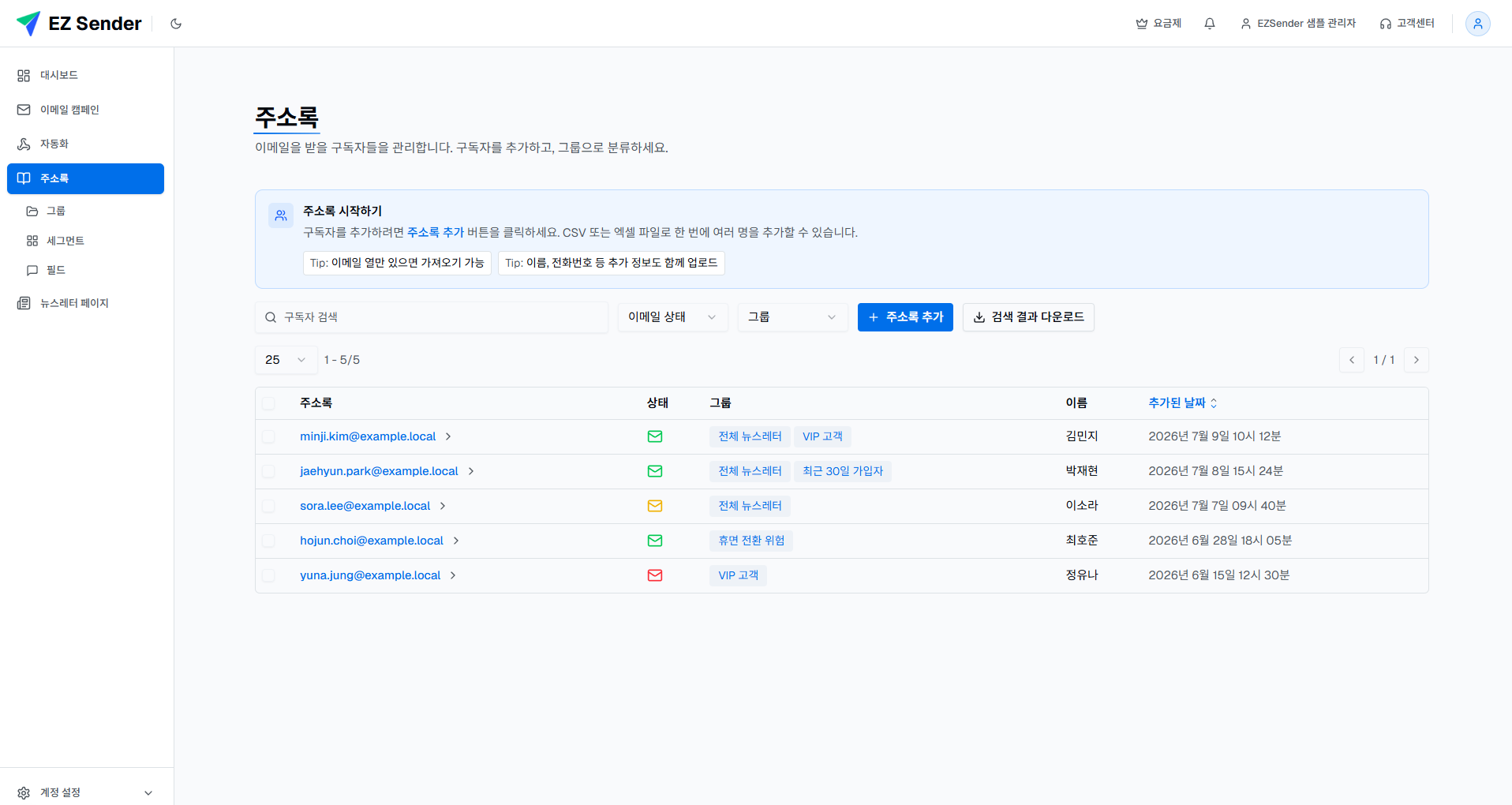Open the notifications bell
The height and width of the screenshot is (805, 1512).
[1209, 24]
